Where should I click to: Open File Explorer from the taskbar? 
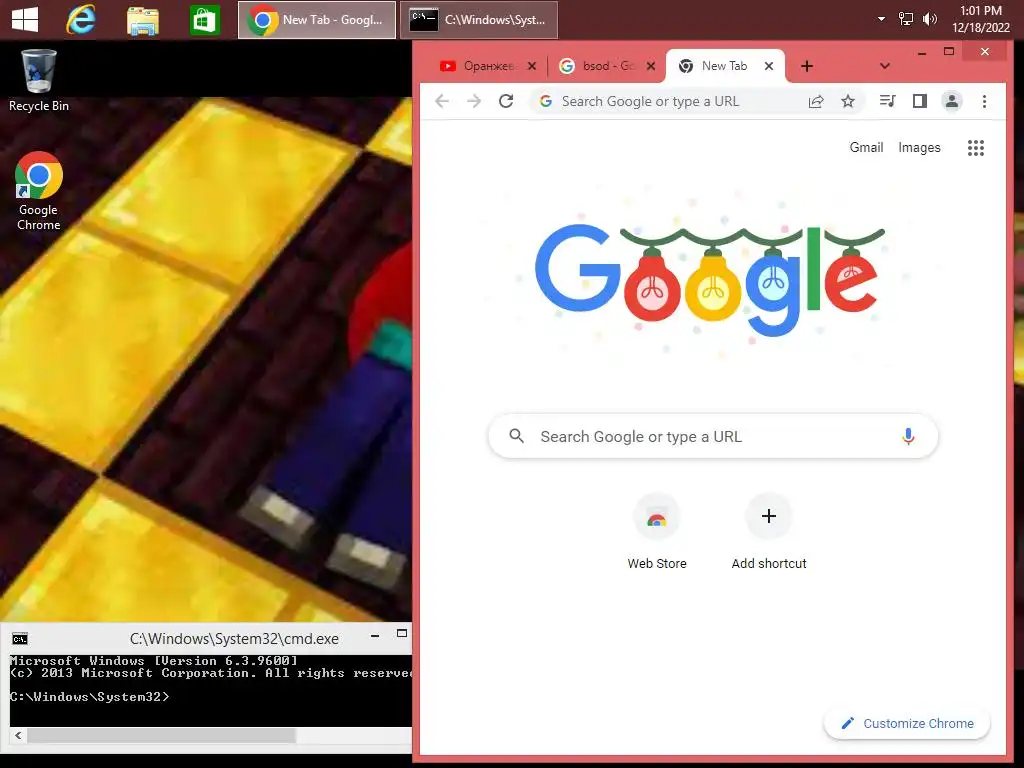pos(142,20)
